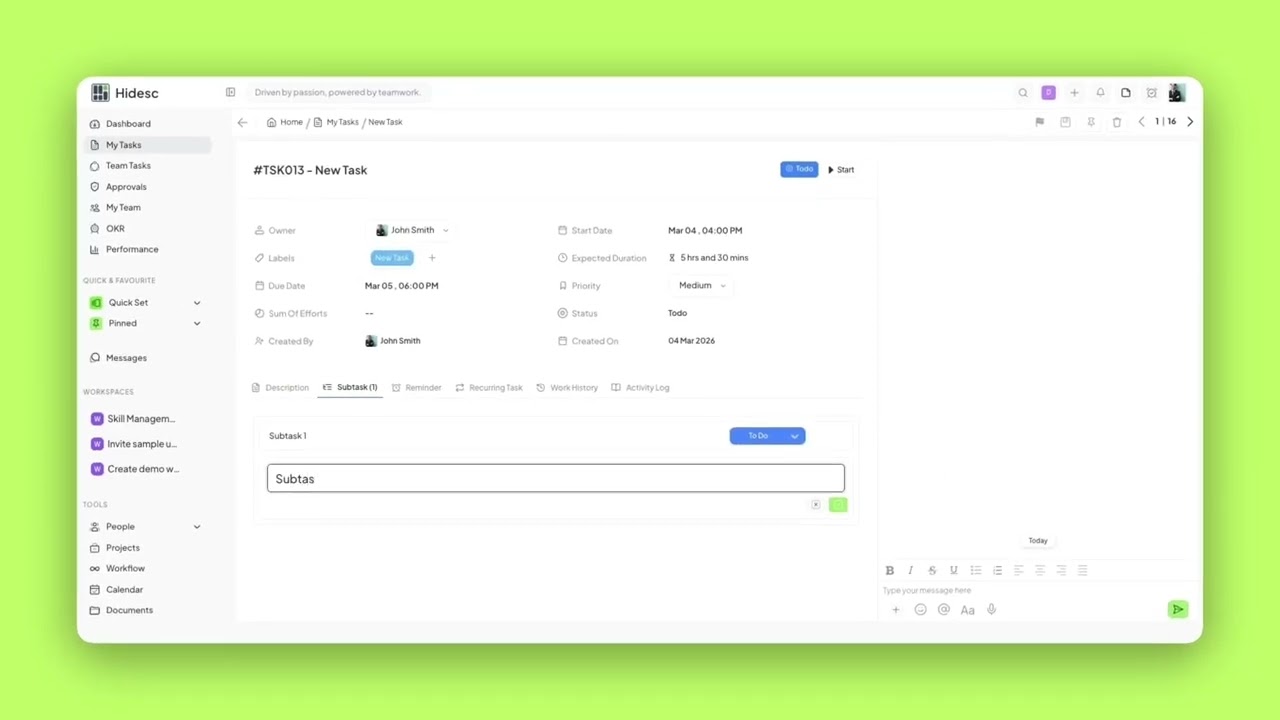Expand the Quick Set section
1280x720 pixels.
pyautogui.click(x=196, y=303)
